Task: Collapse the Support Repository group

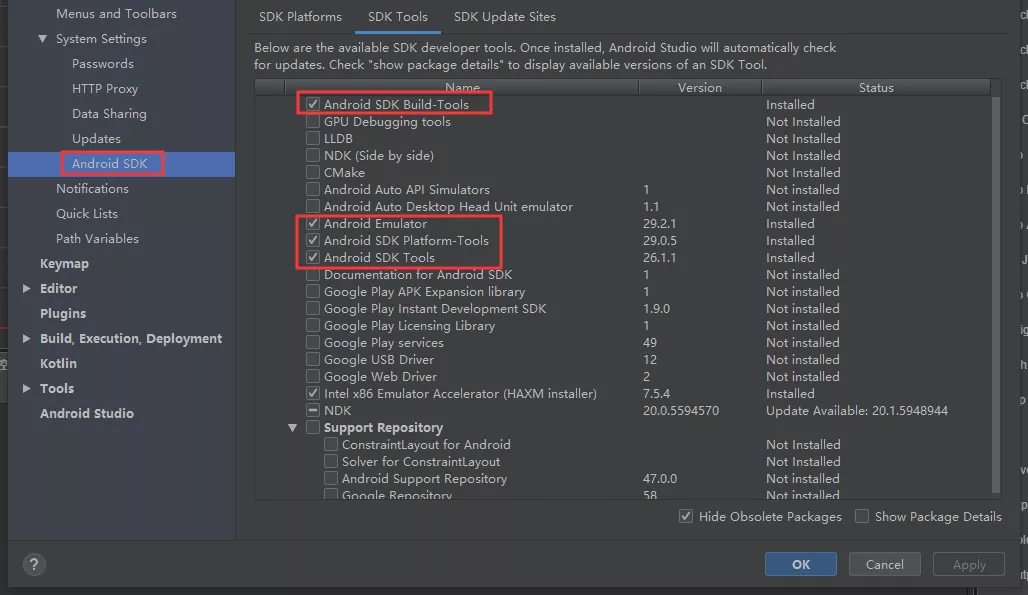Action: 293,428
